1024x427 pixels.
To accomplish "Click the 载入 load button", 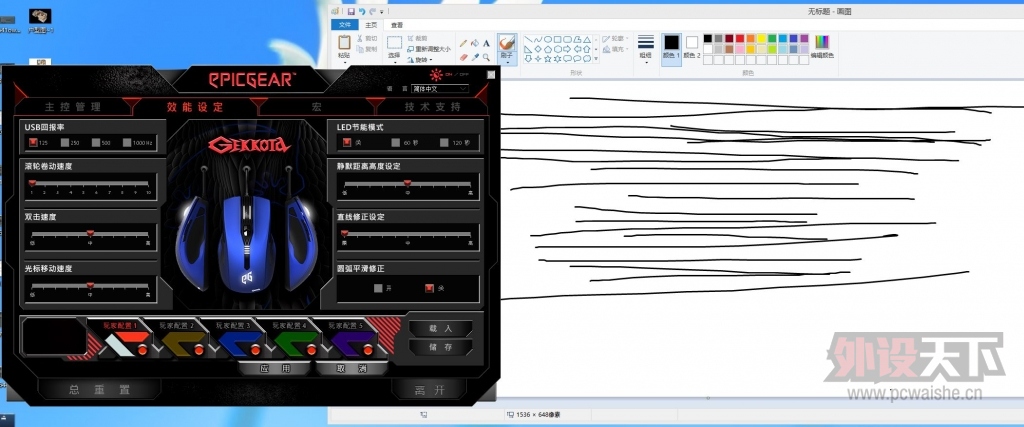I will 441,328.
